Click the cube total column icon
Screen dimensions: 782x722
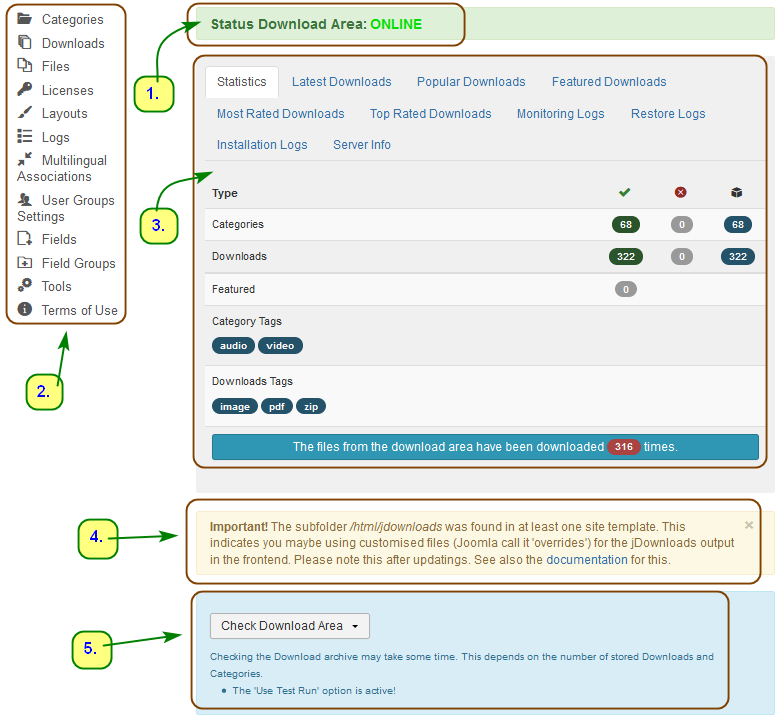[x=737, y=192]
